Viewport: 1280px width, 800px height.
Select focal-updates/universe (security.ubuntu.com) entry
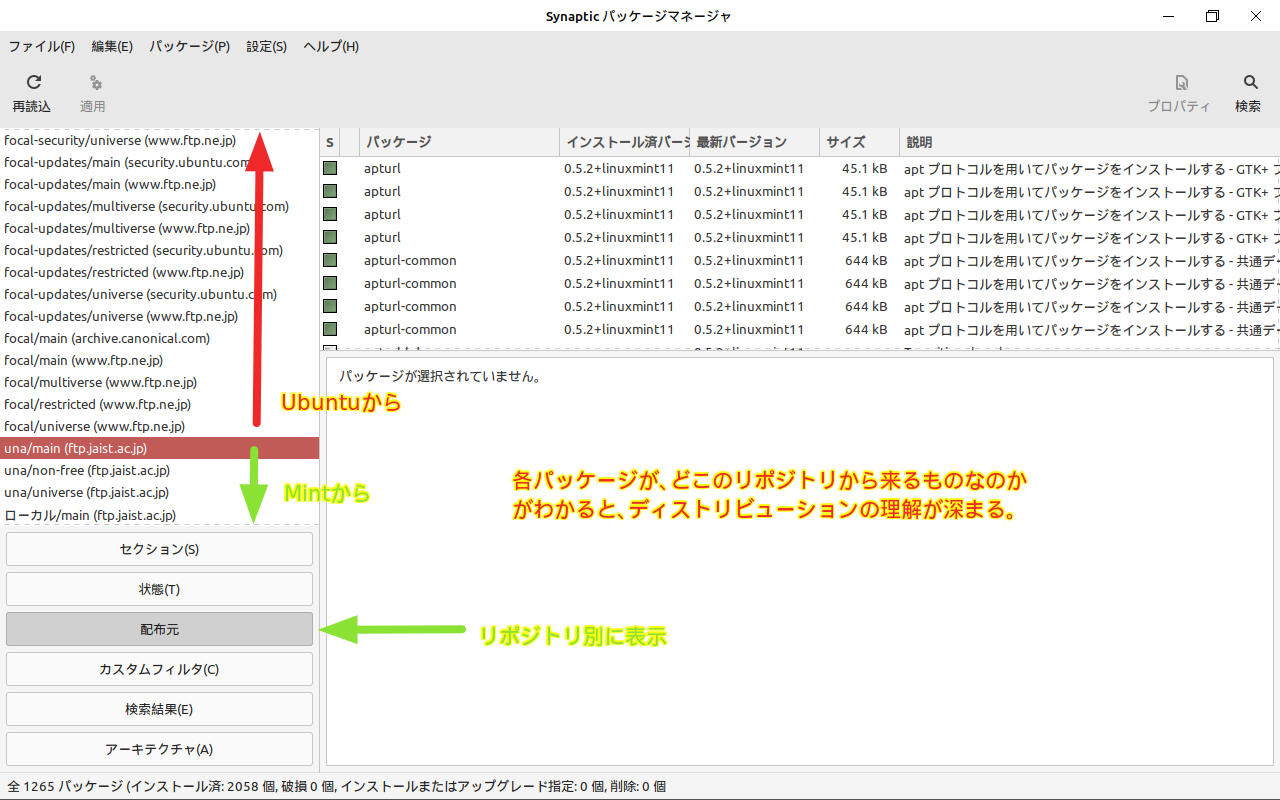[x=160, y=294]
